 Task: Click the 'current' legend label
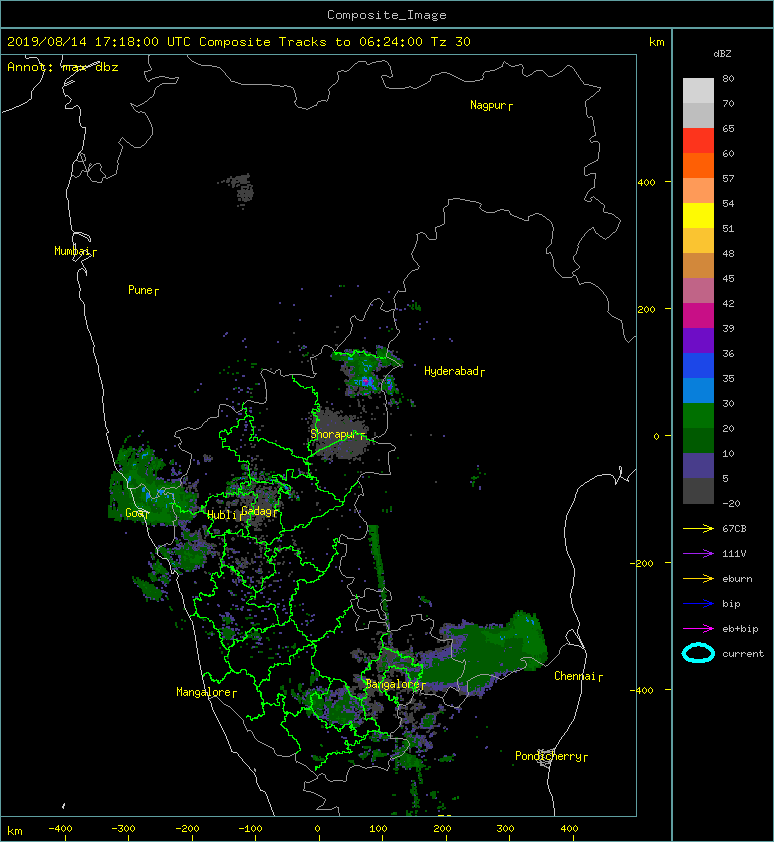click(x=743, y=654)
